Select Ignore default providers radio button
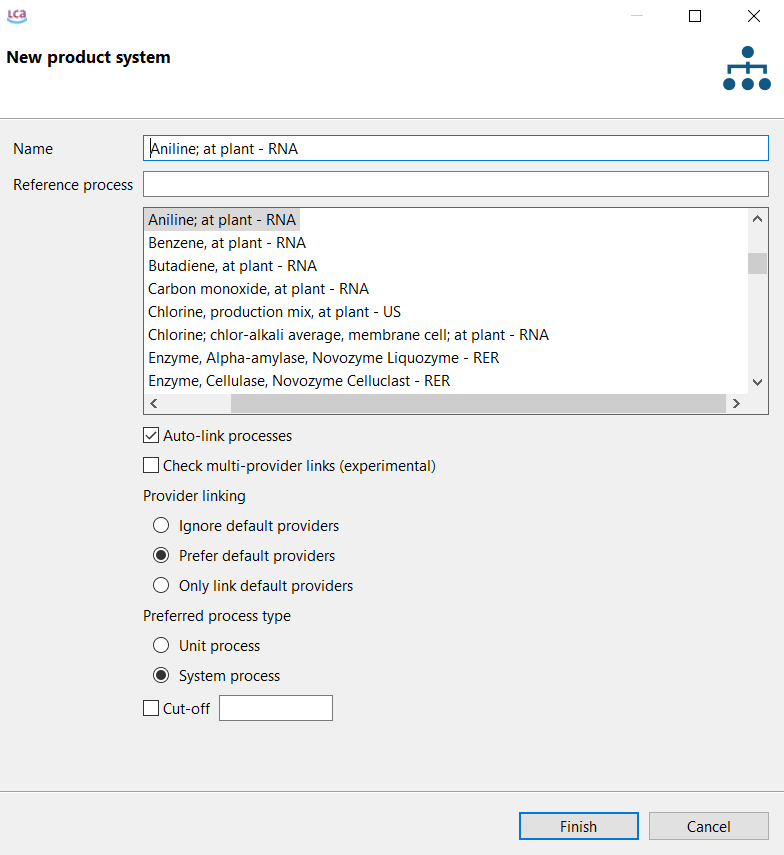784x855 pixels. (161, 526)
